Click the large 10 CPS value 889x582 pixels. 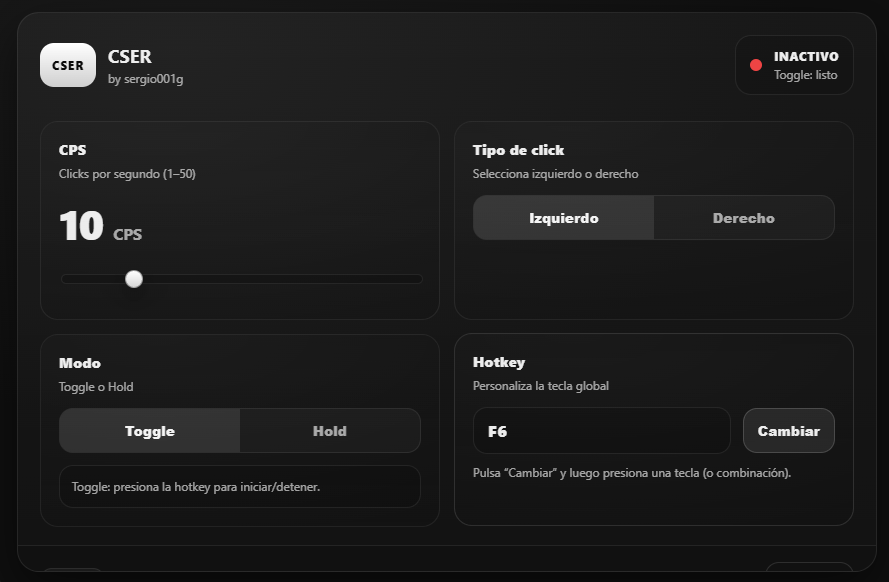point(82,227)
